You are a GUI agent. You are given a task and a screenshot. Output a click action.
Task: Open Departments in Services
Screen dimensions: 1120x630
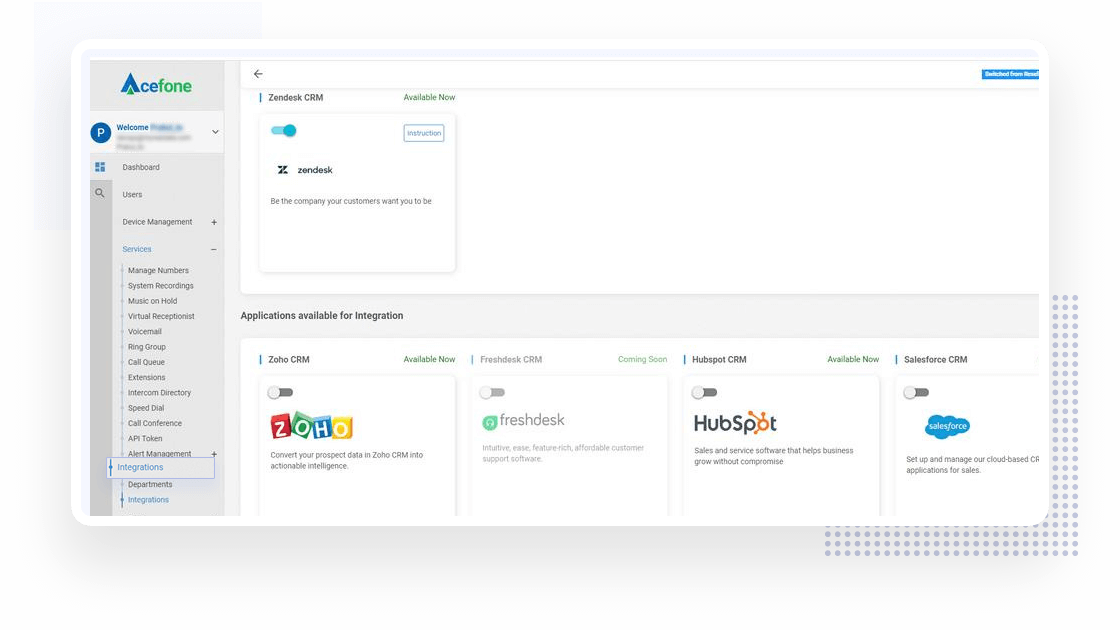150,484
